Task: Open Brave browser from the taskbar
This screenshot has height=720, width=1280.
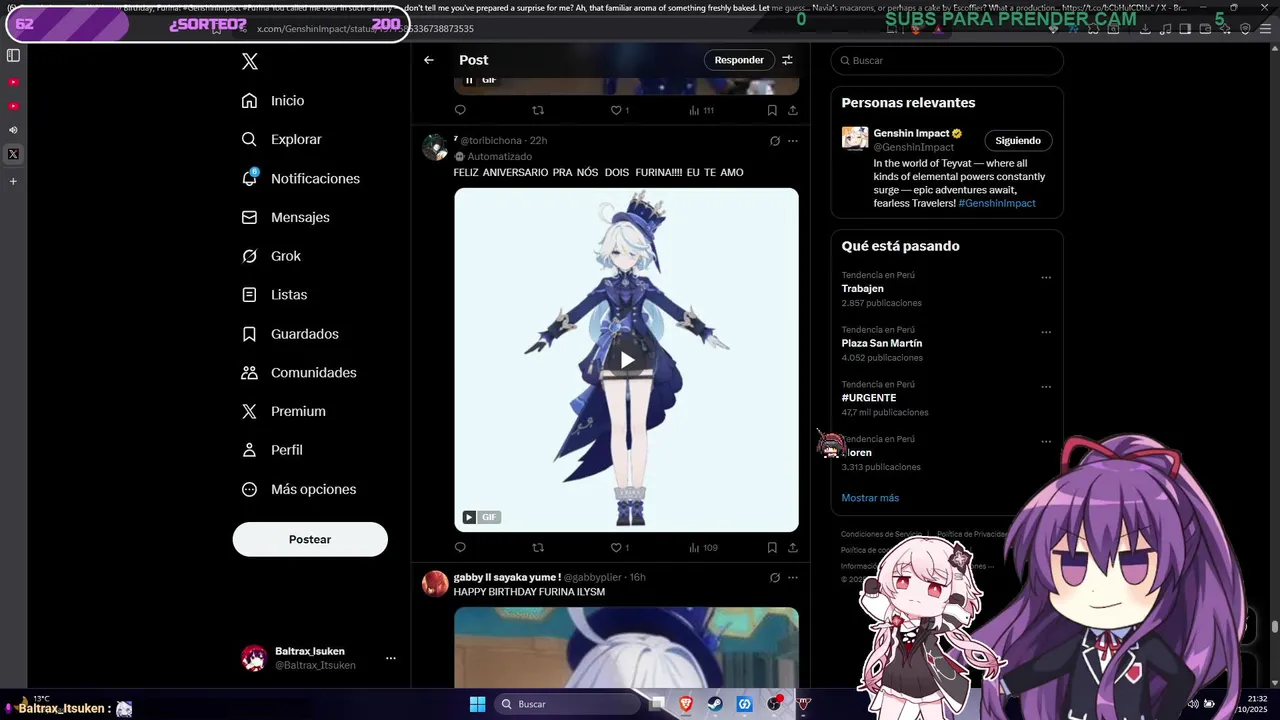Action: 686,704
